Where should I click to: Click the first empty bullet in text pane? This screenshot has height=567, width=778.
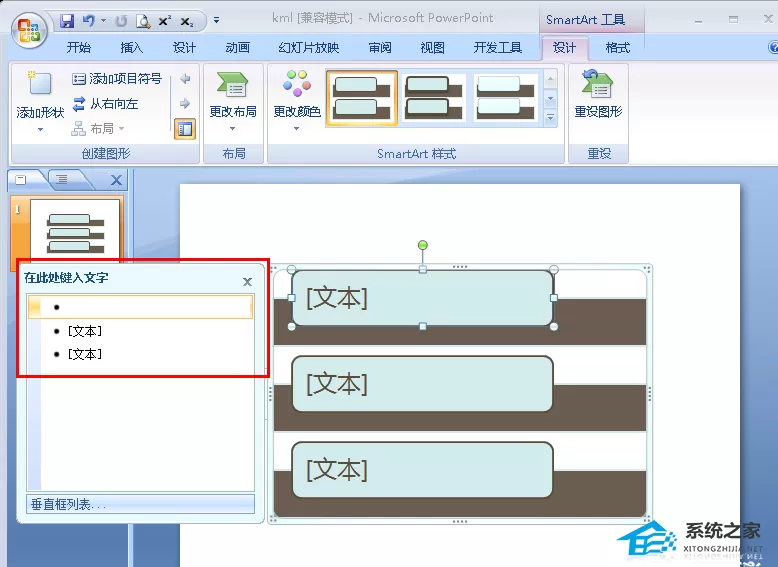click(141, 307)
